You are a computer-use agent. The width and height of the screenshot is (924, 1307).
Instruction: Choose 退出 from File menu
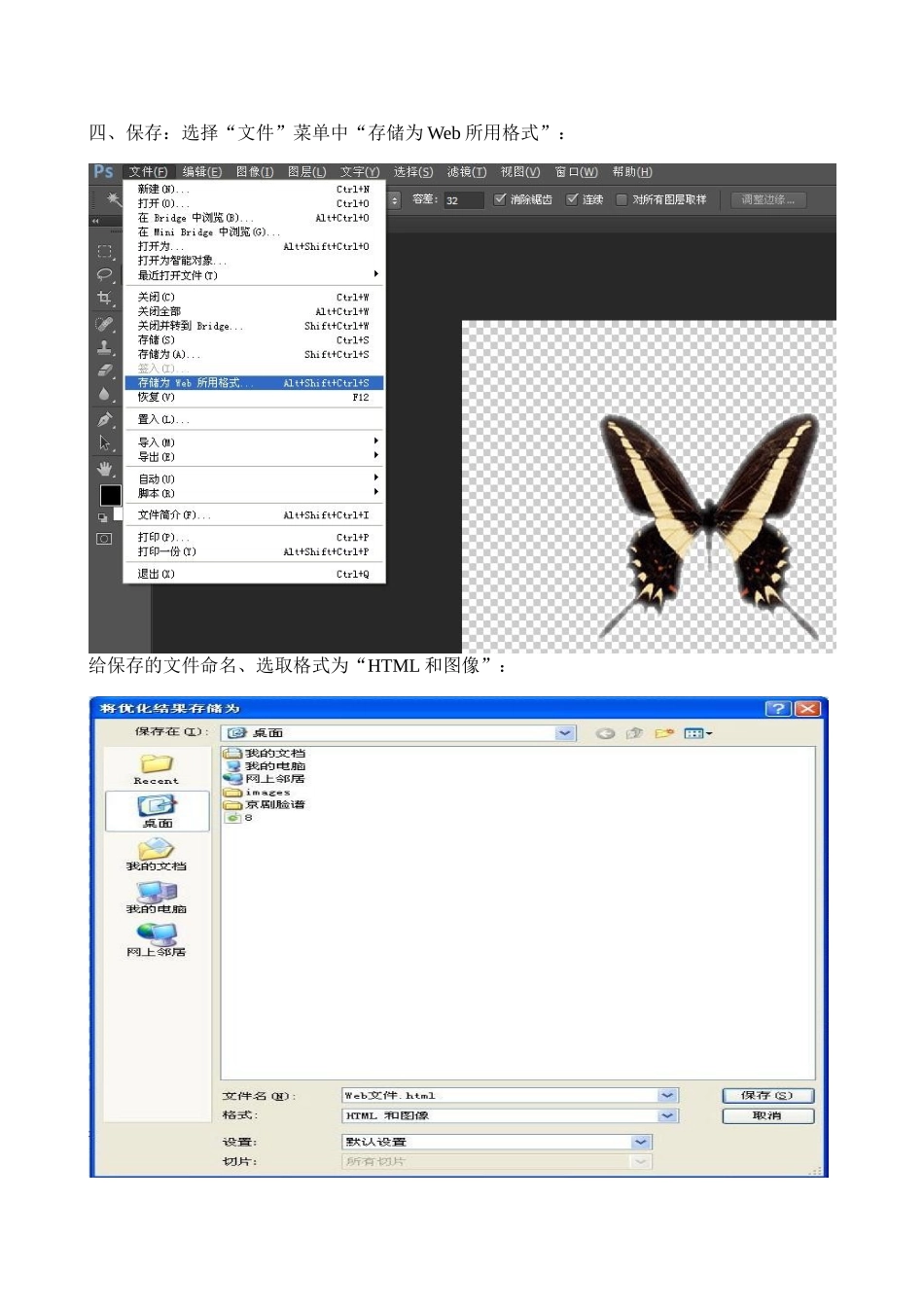point(254,575)
